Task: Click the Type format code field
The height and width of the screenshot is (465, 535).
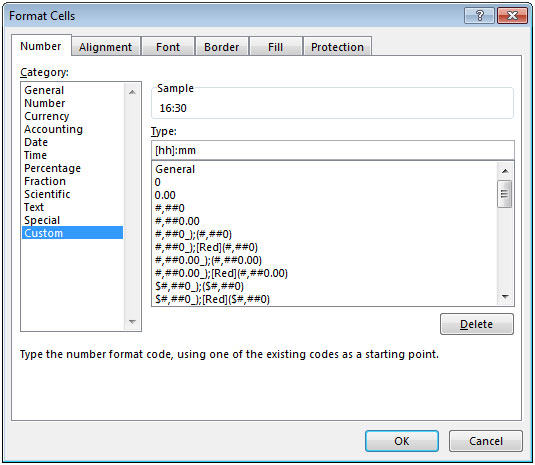Action: 333,150
